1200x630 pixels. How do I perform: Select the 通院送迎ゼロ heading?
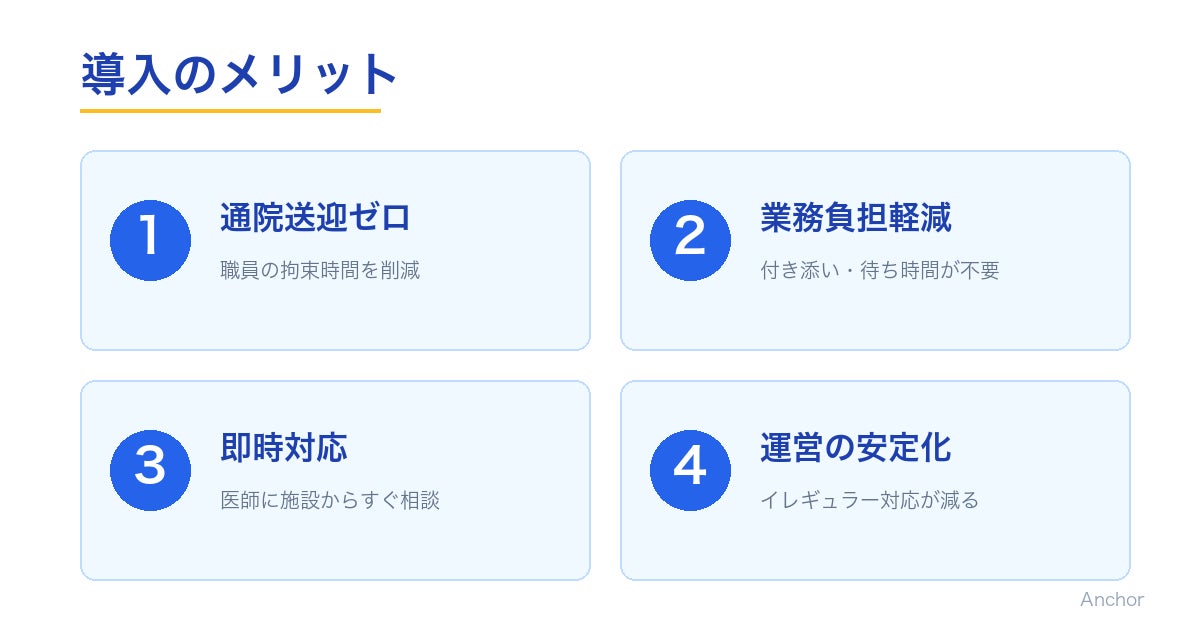coord(315,218)
